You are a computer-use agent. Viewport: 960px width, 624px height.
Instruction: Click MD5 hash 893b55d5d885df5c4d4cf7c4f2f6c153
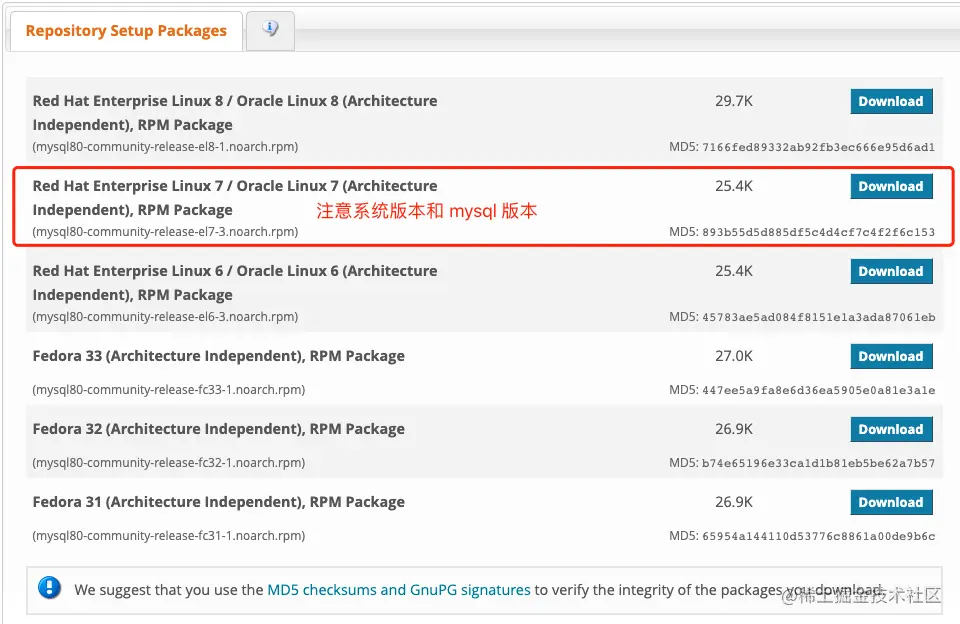click(819, 232)
